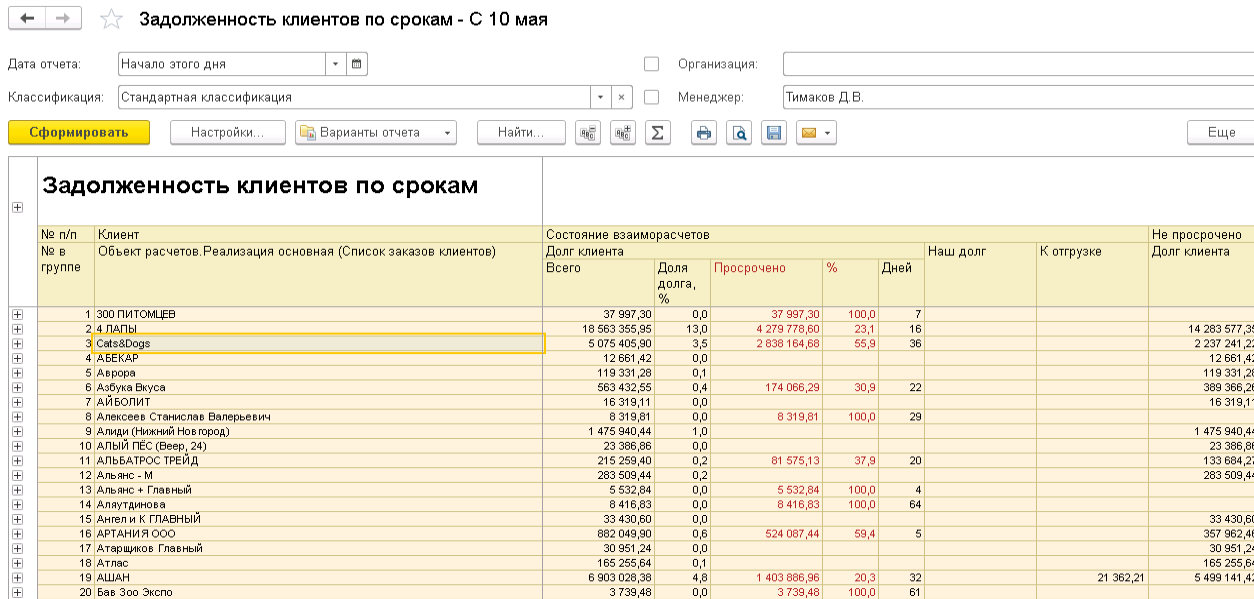Open the Варианты отчета menu
The height and width of the screenshot is (599, 1254).
pos(375,133)
